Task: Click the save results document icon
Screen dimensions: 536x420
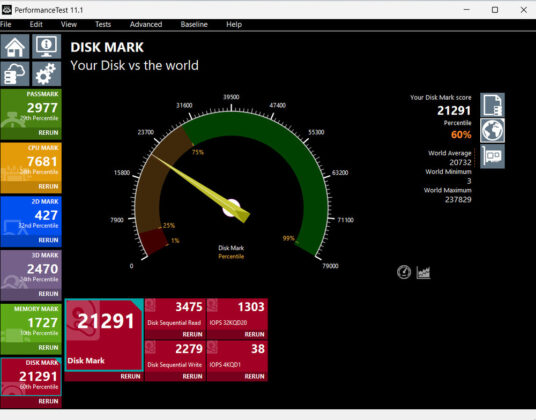Action: (492, 105)
